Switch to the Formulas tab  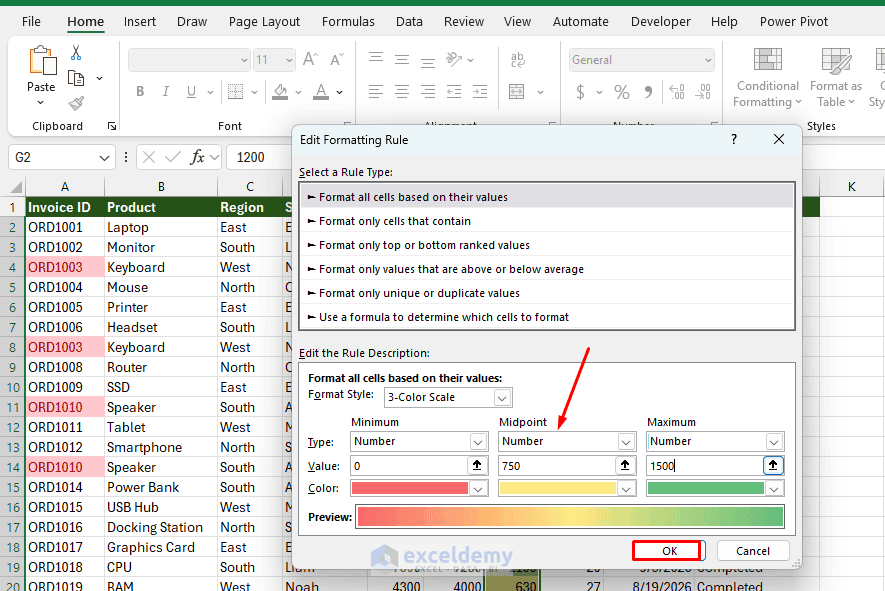(x=348, y=21)
